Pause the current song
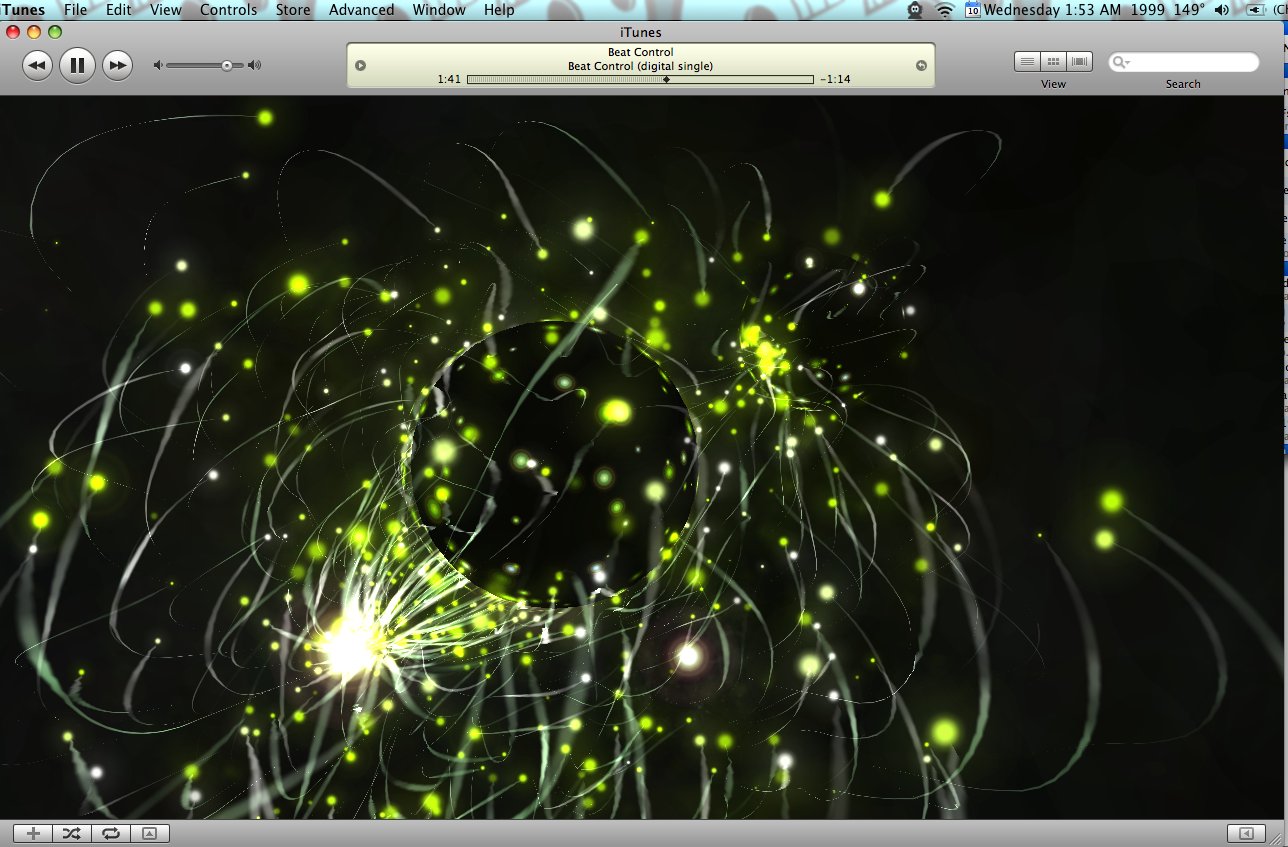 tap(77, 66)
